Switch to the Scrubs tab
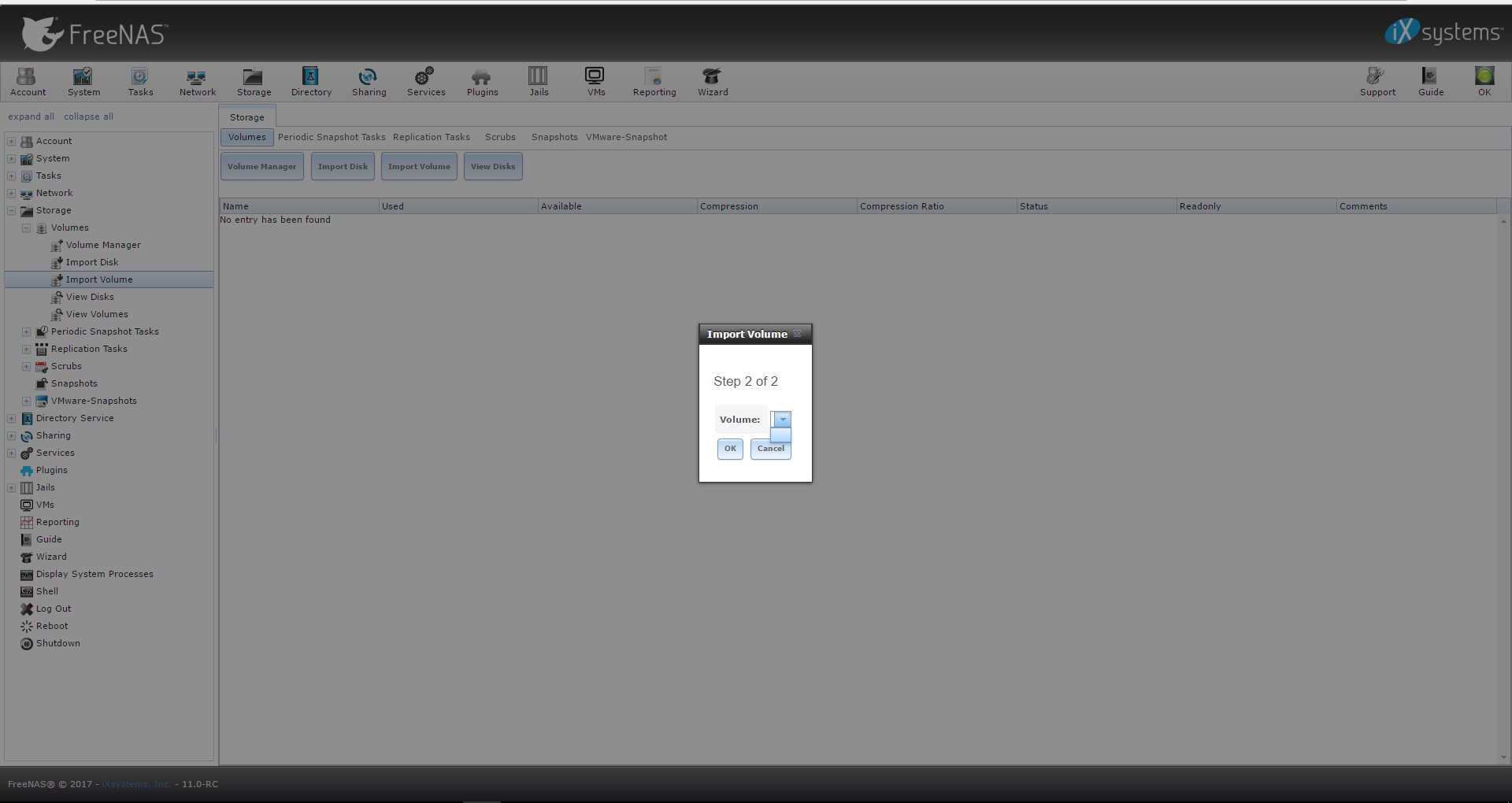The image size is (1512, 803). 500,137
